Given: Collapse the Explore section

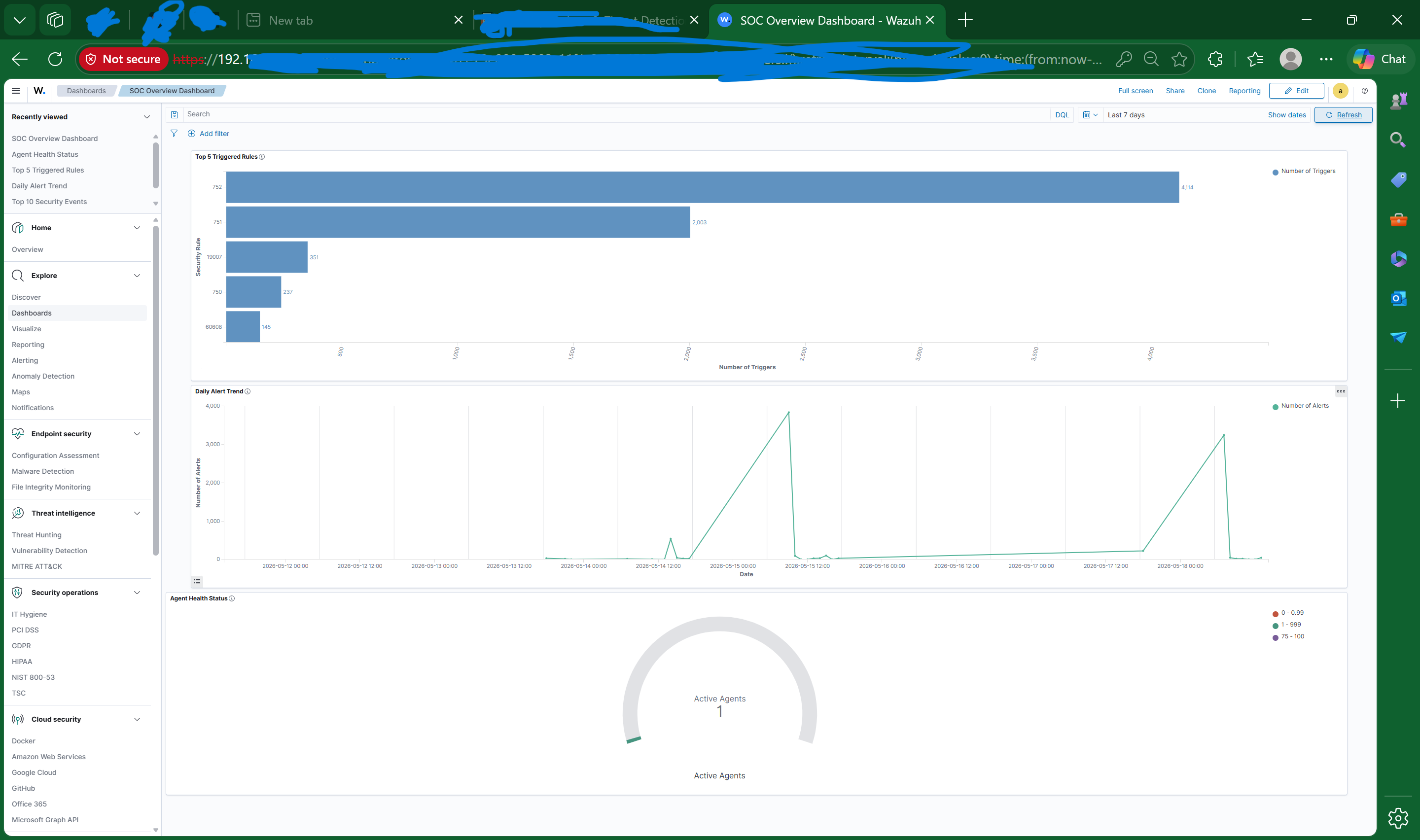Looking at the screenshot, I should click(x=137, y=276).
